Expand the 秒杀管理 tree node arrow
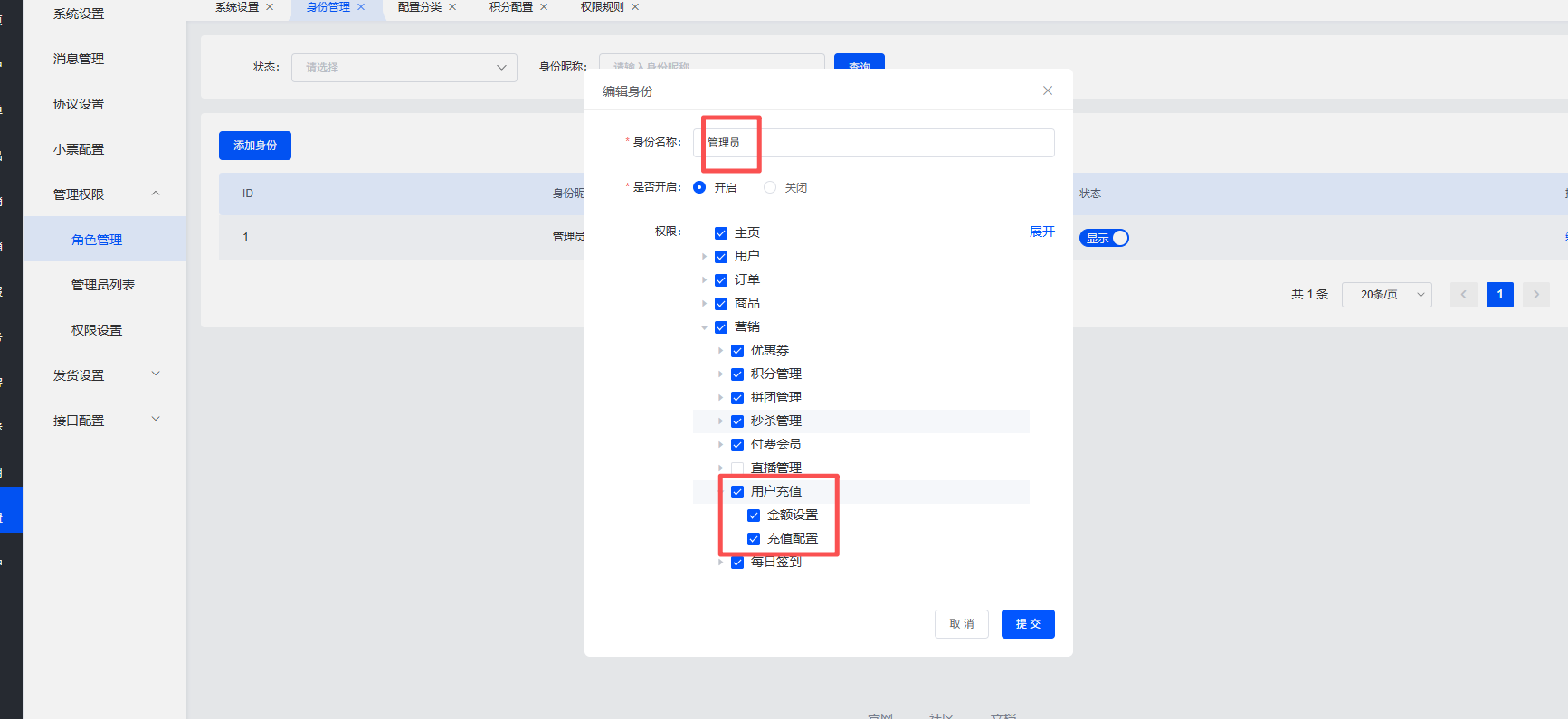 (x=721, y=421)
